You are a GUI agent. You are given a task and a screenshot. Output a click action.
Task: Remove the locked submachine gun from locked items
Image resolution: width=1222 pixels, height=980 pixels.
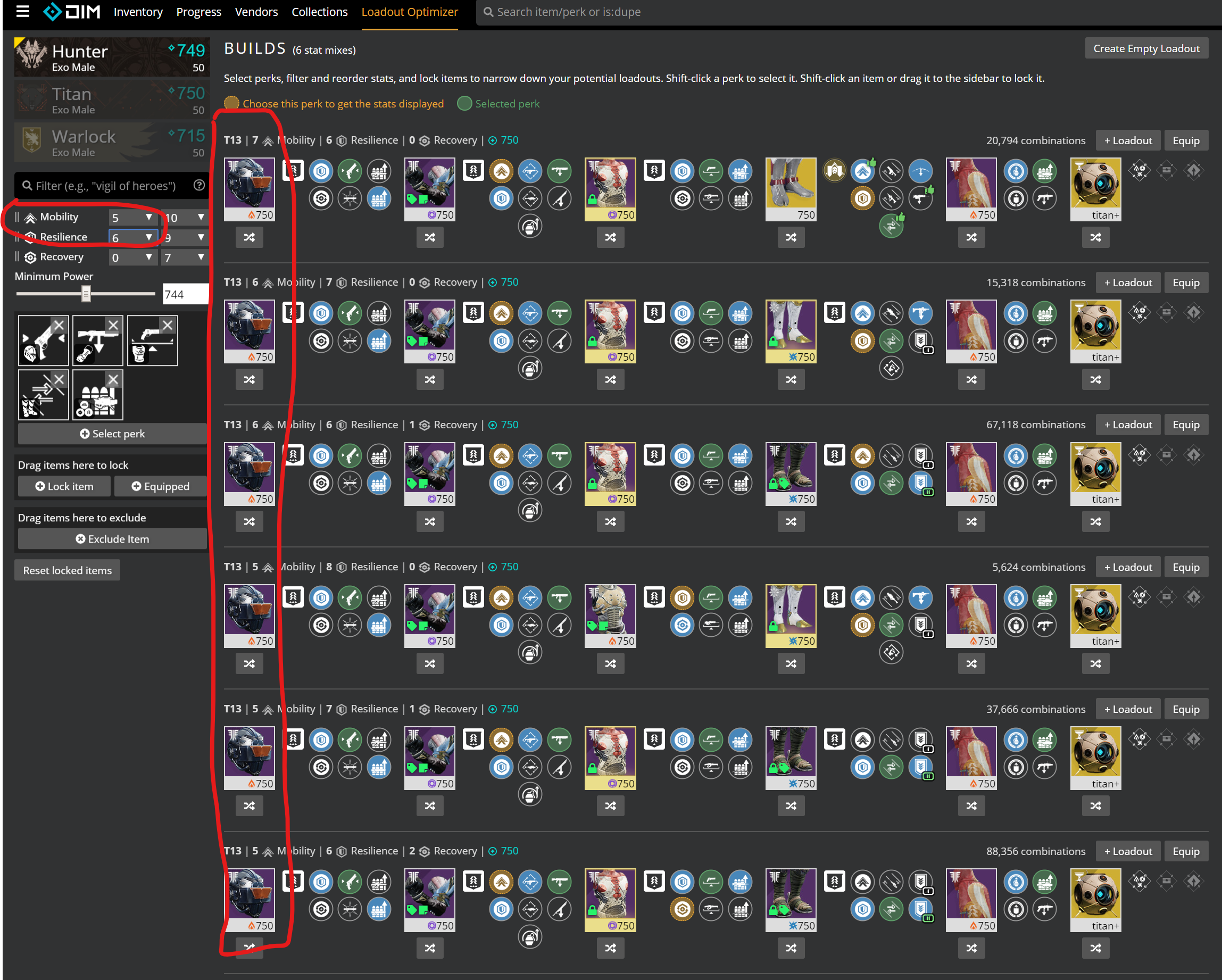tap(113, 326)
